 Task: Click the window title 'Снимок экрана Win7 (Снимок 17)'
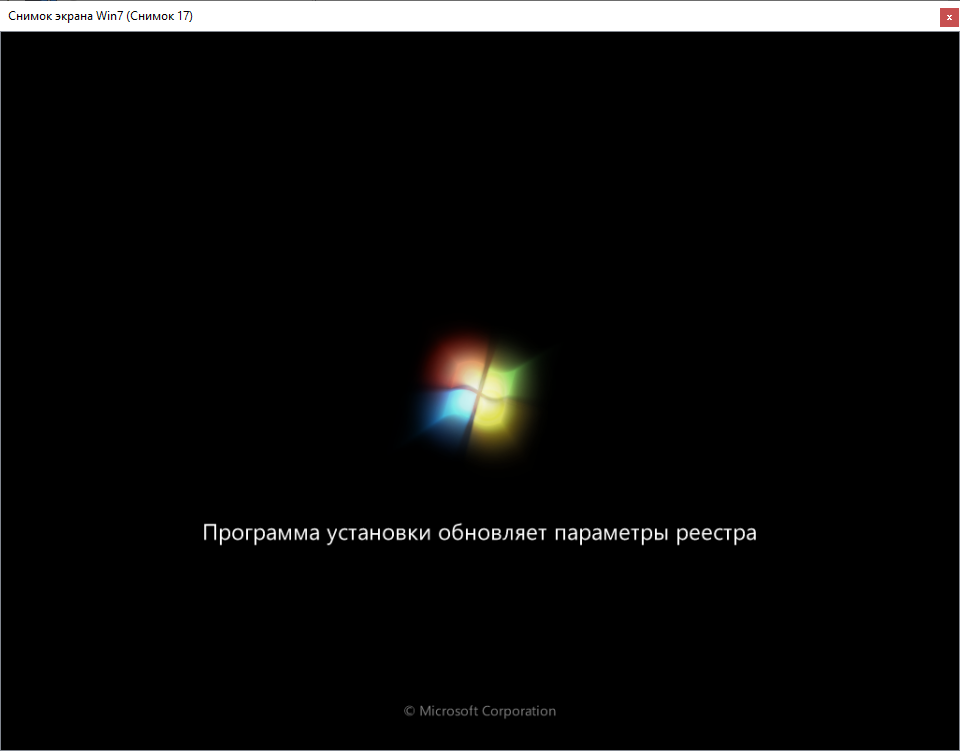click(100, 16)
